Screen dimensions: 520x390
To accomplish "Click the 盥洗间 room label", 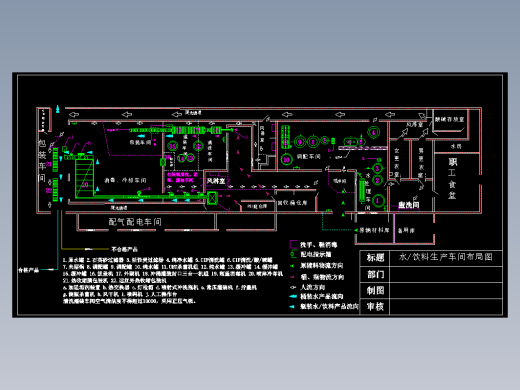I will [x=409, y=205].
